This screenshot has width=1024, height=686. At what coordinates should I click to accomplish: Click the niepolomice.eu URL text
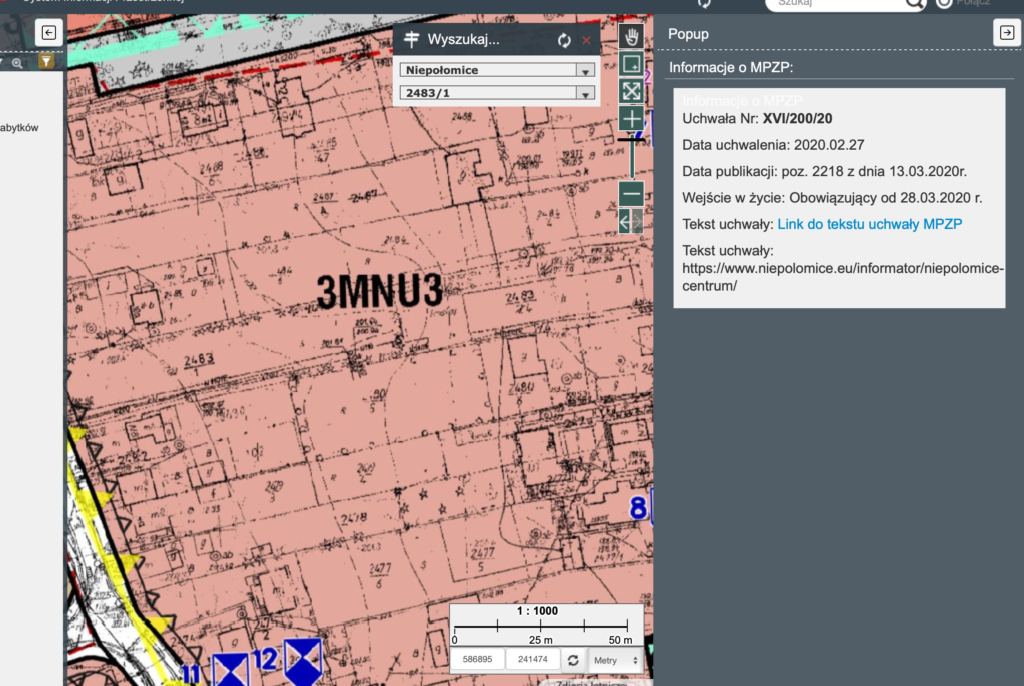(x=842, y=277)
